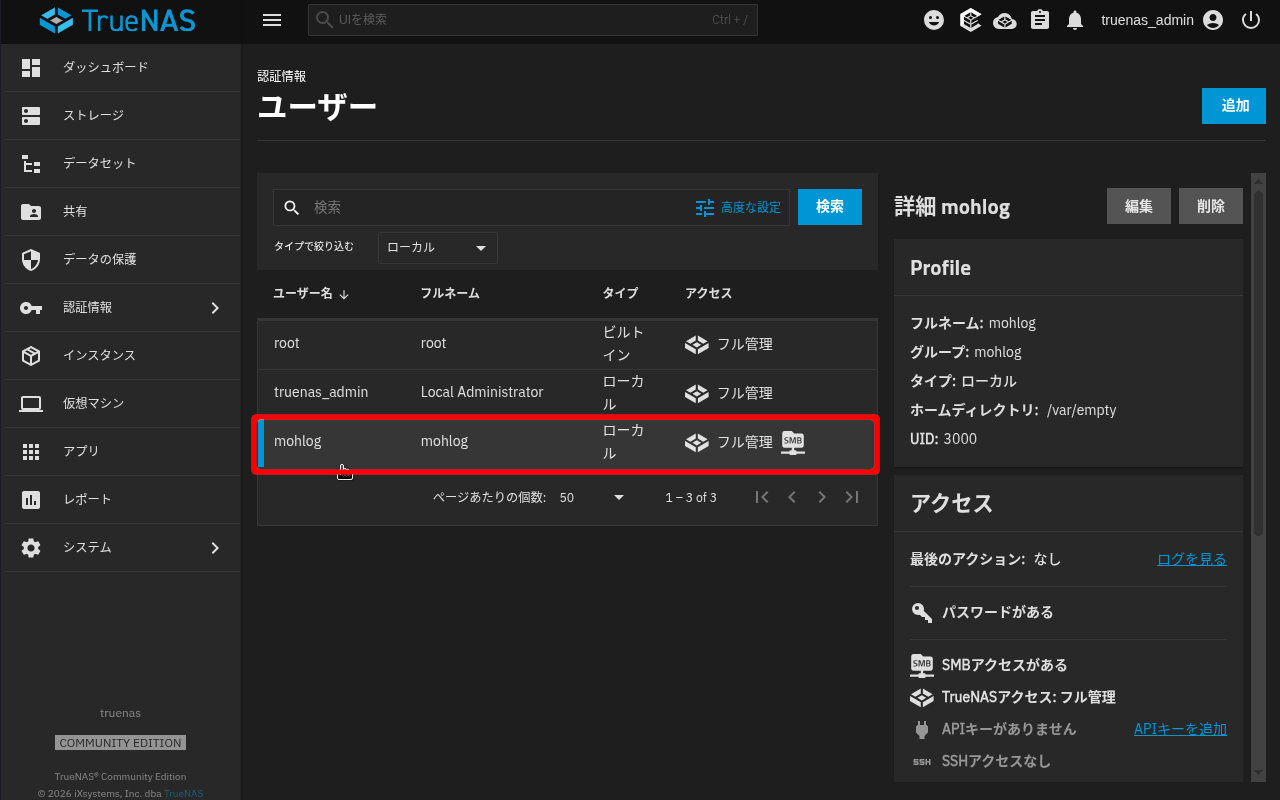
Task: Go to last page of users
Action: pos(852,497)
